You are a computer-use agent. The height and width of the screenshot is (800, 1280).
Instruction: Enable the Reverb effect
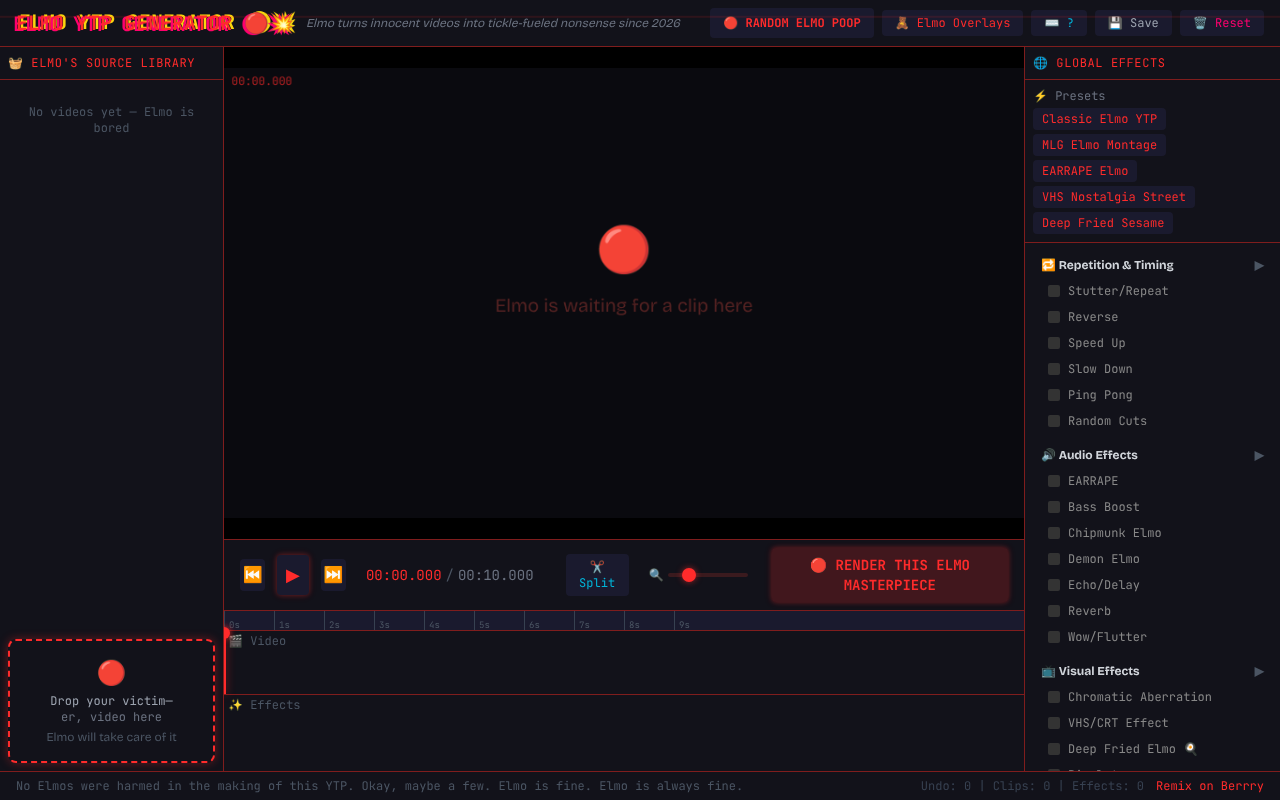[1054, 611]
